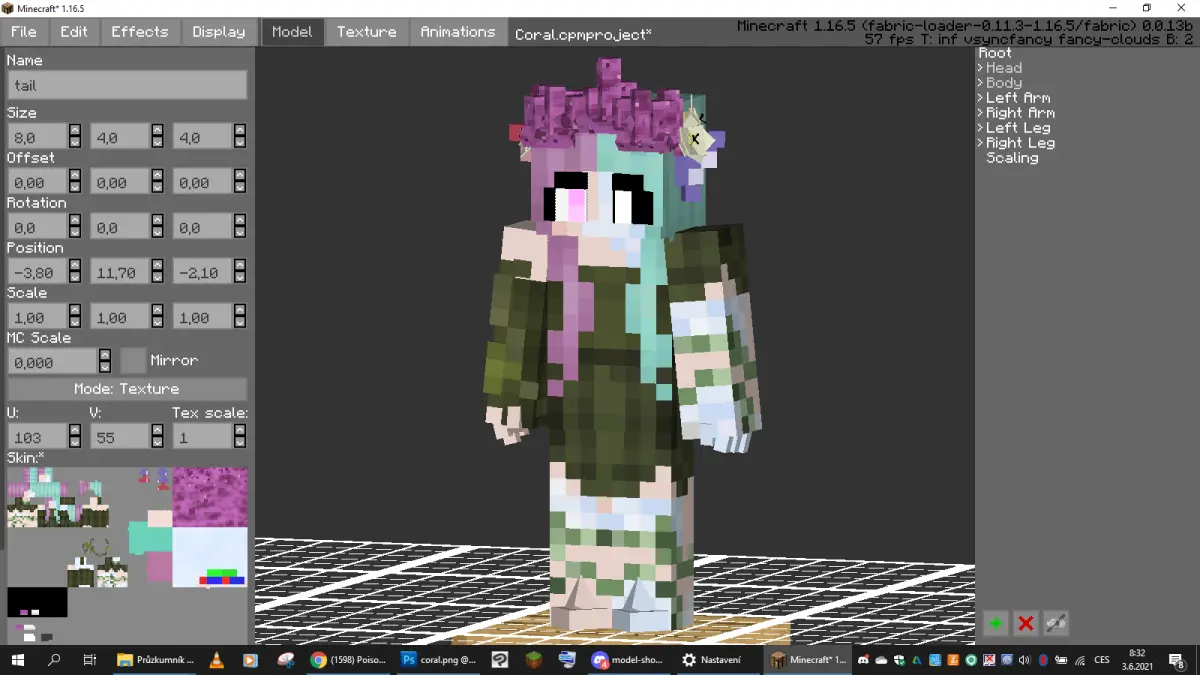Decrease the first Size value with down arrow
The height and width of the screenshot is (675, 1200).
(75, 143)
